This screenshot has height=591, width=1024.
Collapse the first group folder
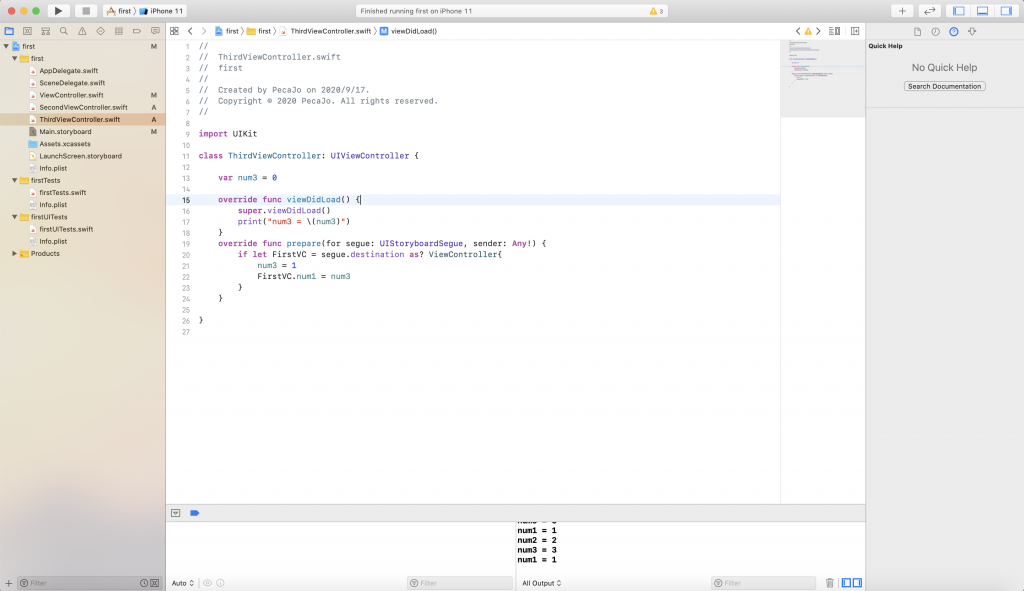point(14,59)
